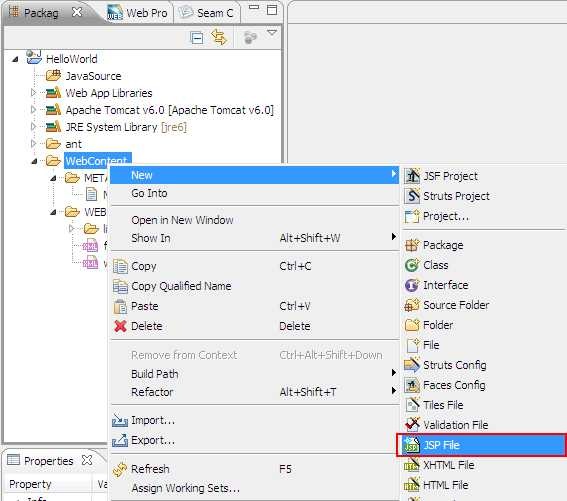Switch to the Web Pro tab
The image size is (567, 501).
(137, 13)
